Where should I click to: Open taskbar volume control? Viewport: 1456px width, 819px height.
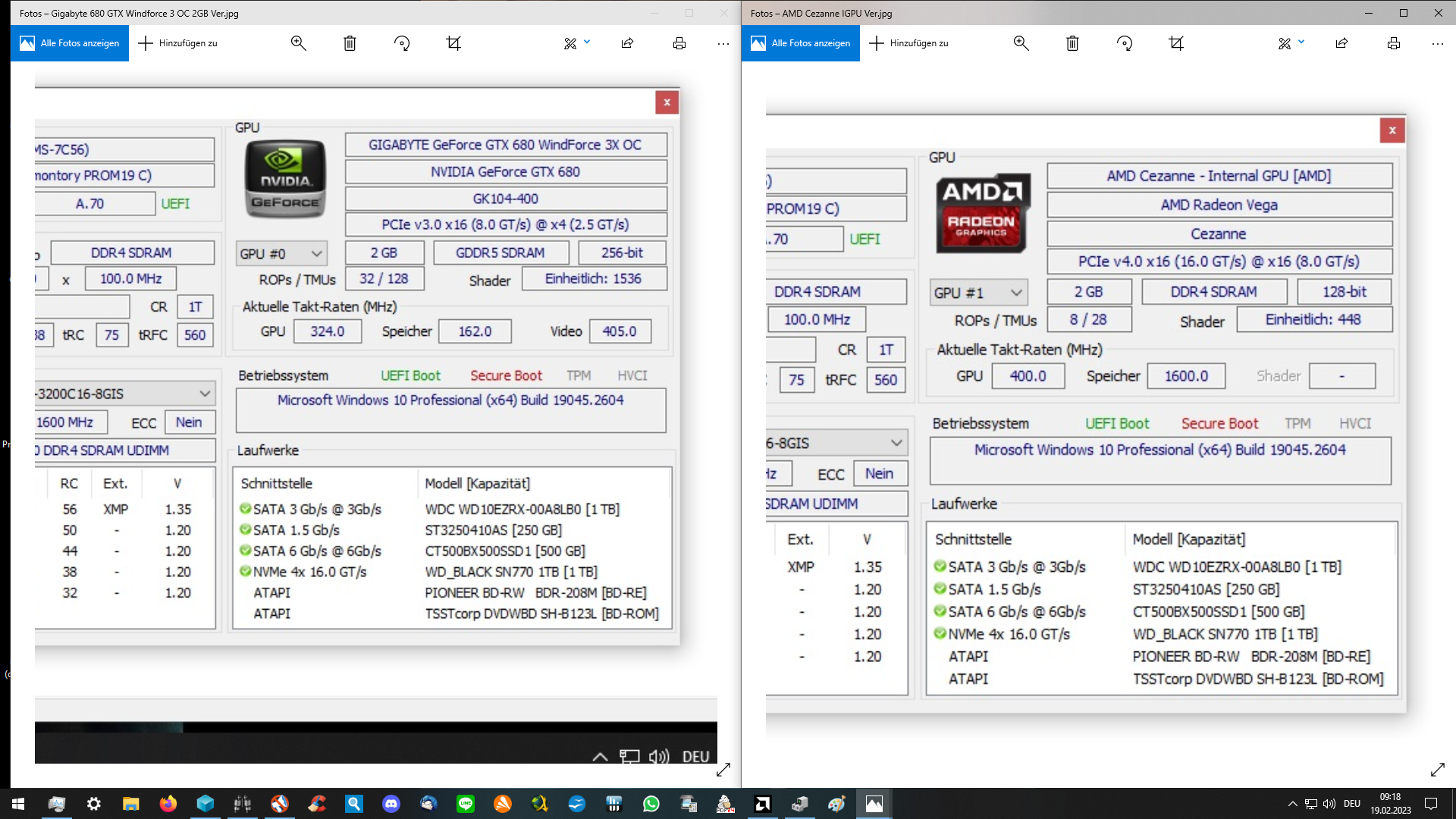click(x=1329, y=804)
